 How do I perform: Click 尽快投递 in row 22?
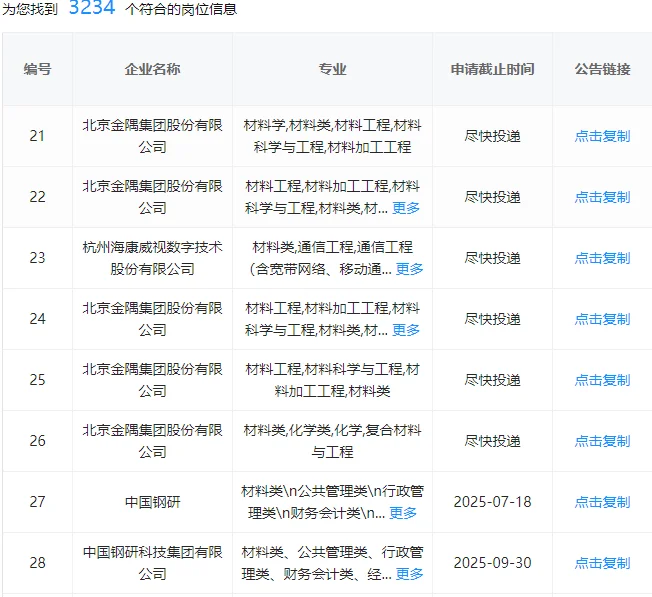point(492,197)
